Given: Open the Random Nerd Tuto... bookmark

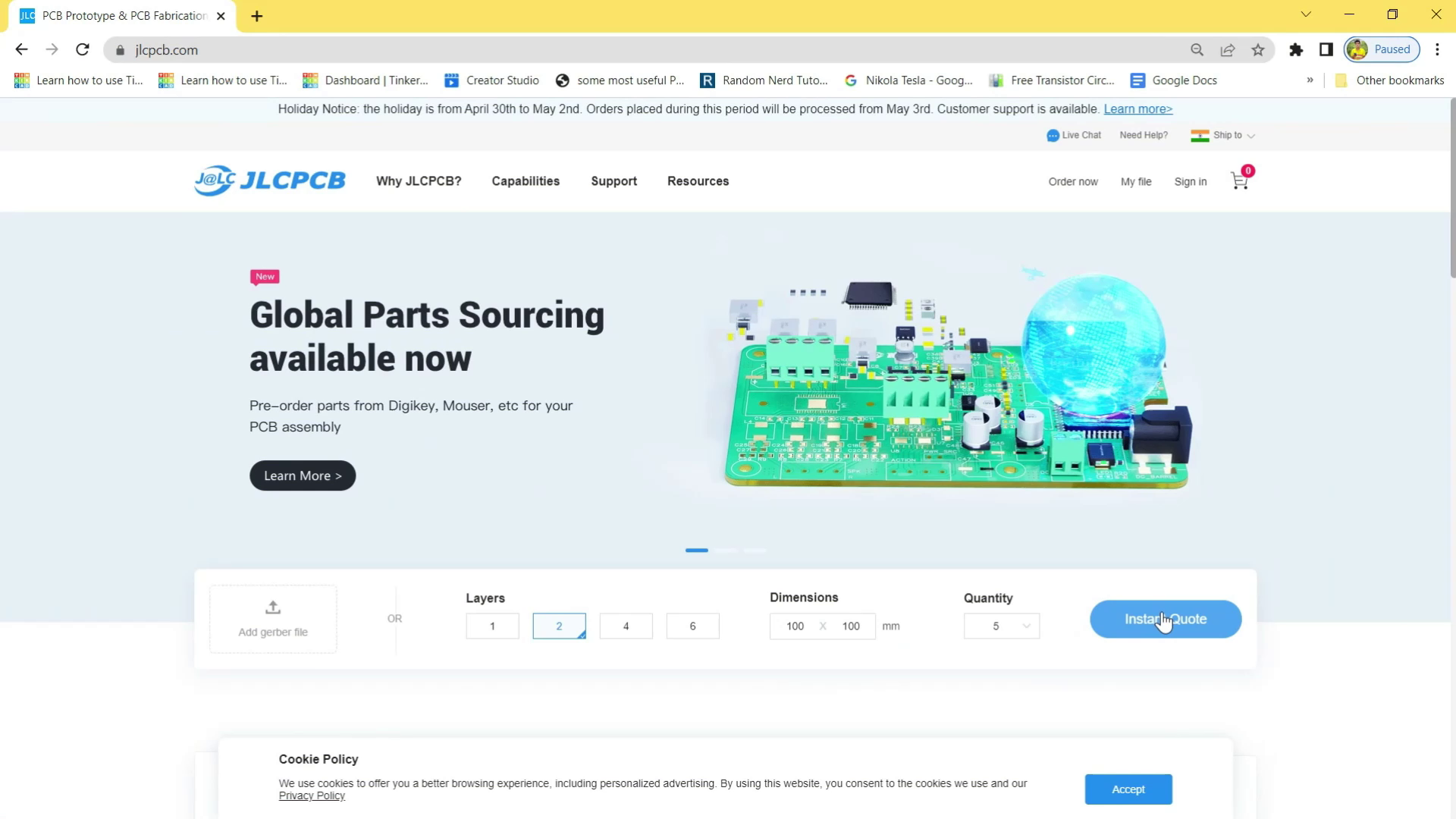Looking at the screenshot, I should (764, 80).
